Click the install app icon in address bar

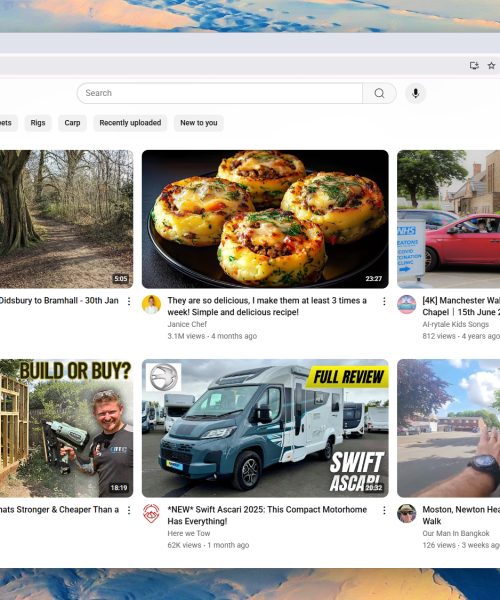pos(474,65)
